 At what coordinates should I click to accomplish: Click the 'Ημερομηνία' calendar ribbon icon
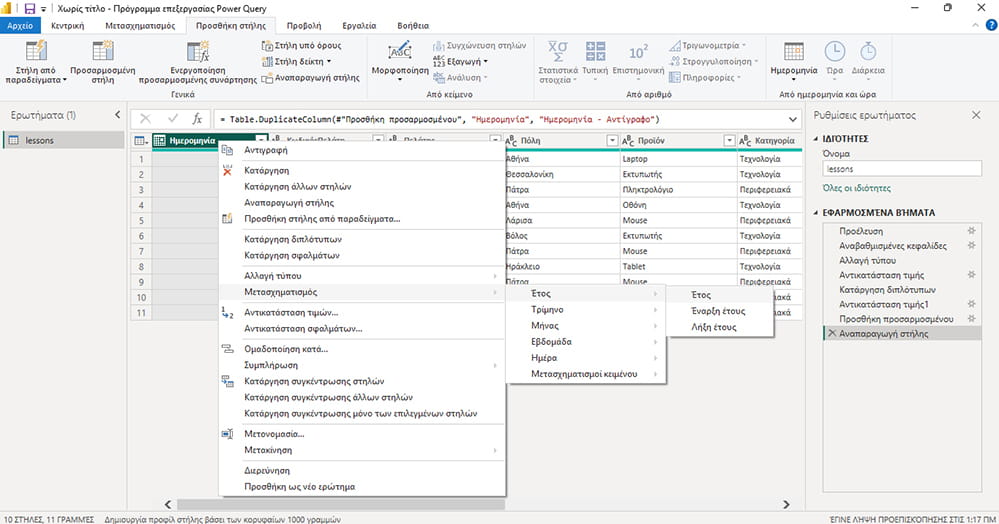[794, 51]
